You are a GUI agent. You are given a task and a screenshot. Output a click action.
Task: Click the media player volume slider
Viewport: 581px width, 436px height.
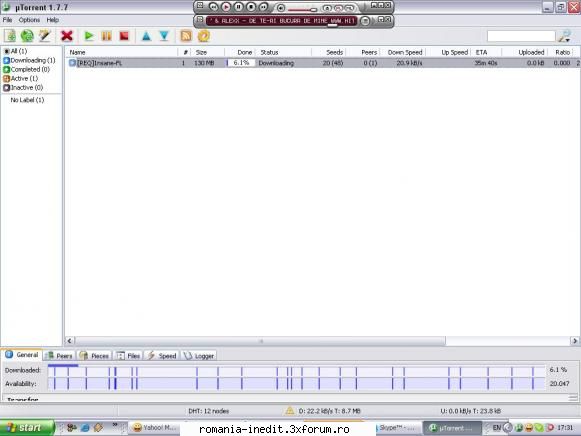tap(302, 9)
